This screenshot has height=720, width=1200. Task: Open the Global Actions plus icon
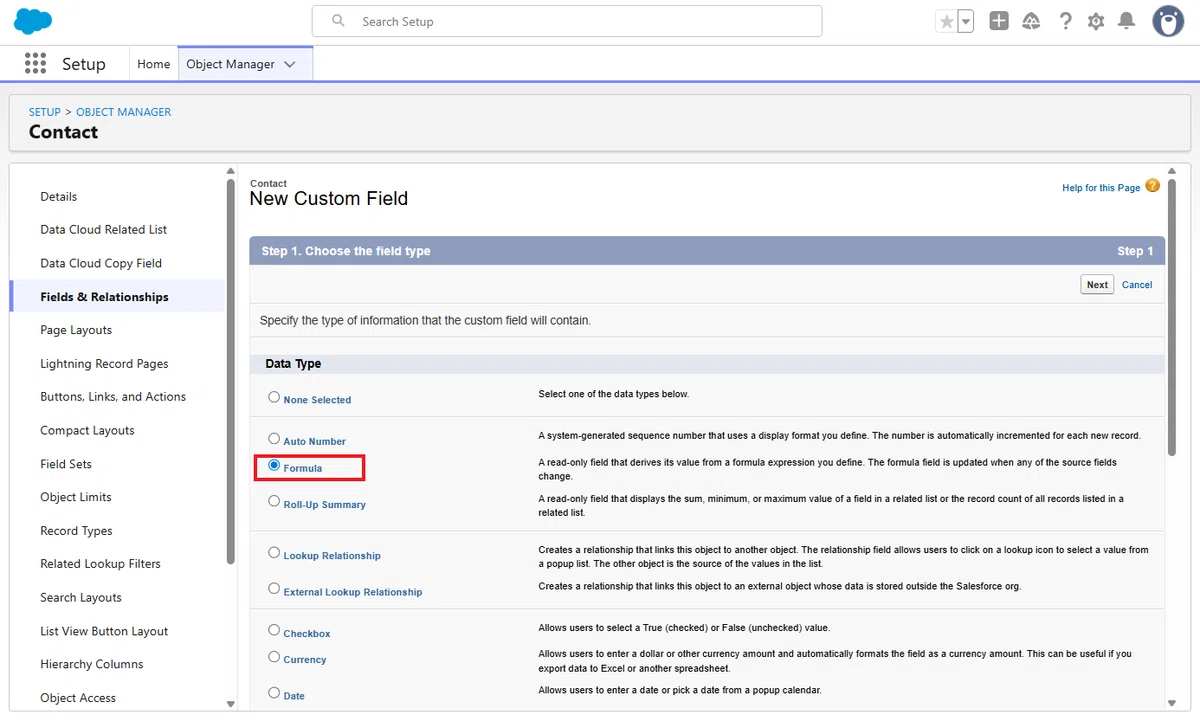(x=999, y=21)
